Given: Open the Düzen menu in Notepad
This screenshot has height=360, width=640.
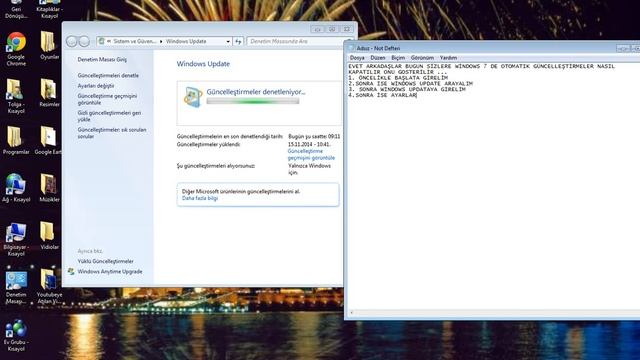Looking at the screenshot, I should (378, 58).
